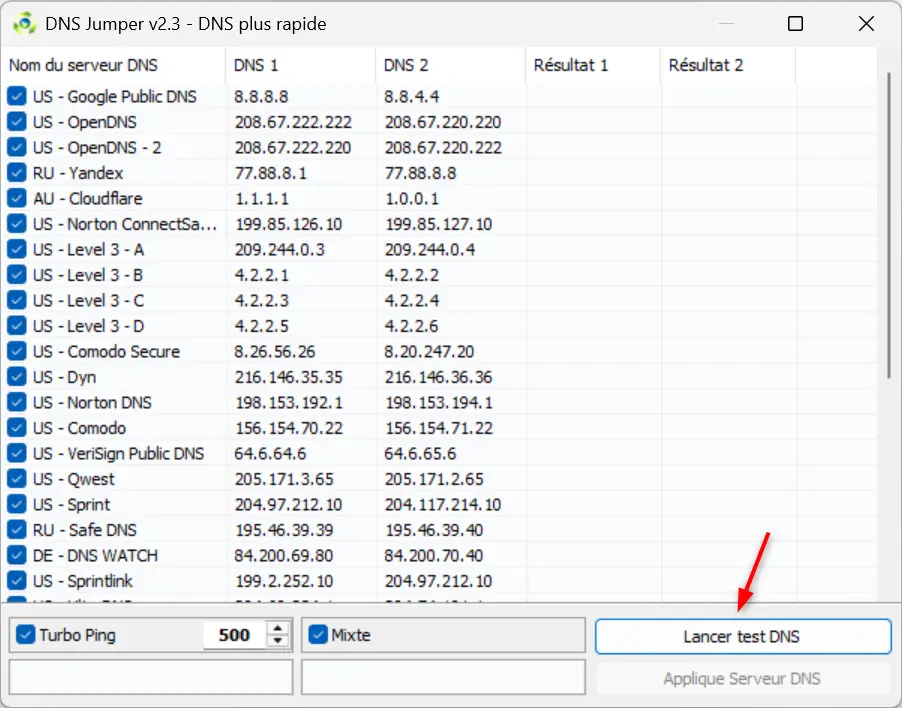Uncheck the US - Google Public DNS checkbox
The width and height of the screenshot is (902, 708).
[17, 96]
